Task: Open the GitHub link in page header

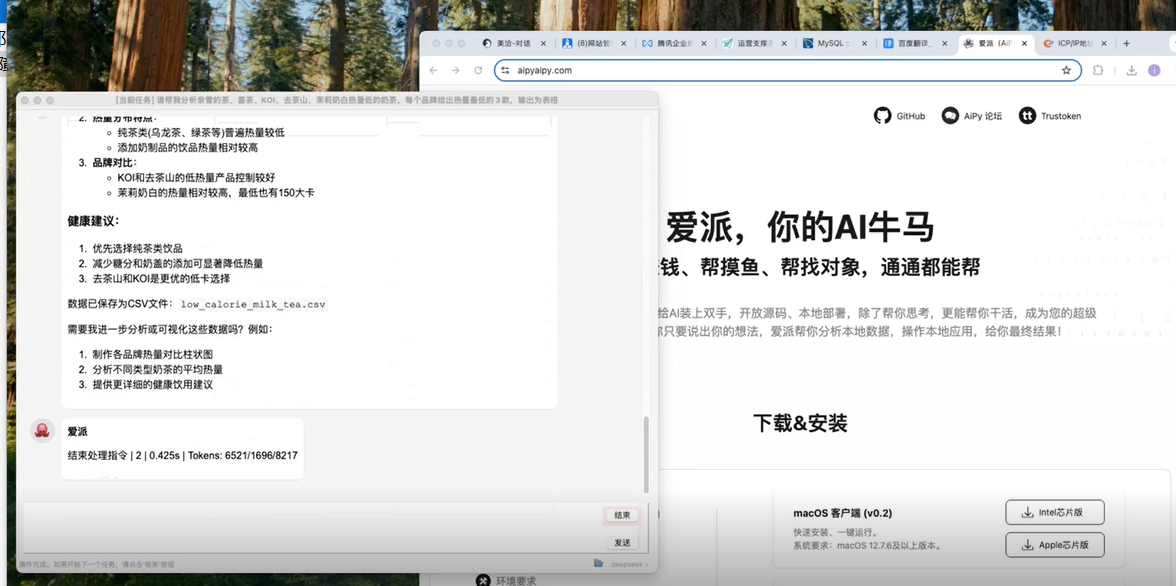Action: pos(900,116)
